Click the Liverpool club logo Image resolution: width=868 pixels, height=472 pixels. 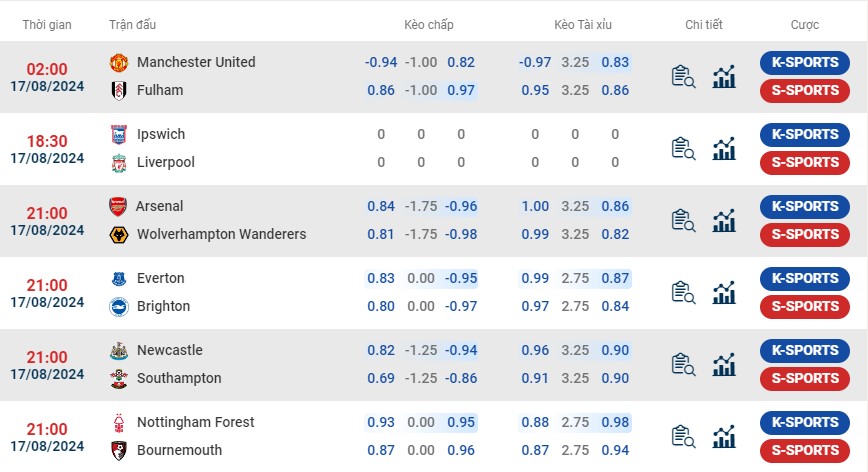click(119, 162)
